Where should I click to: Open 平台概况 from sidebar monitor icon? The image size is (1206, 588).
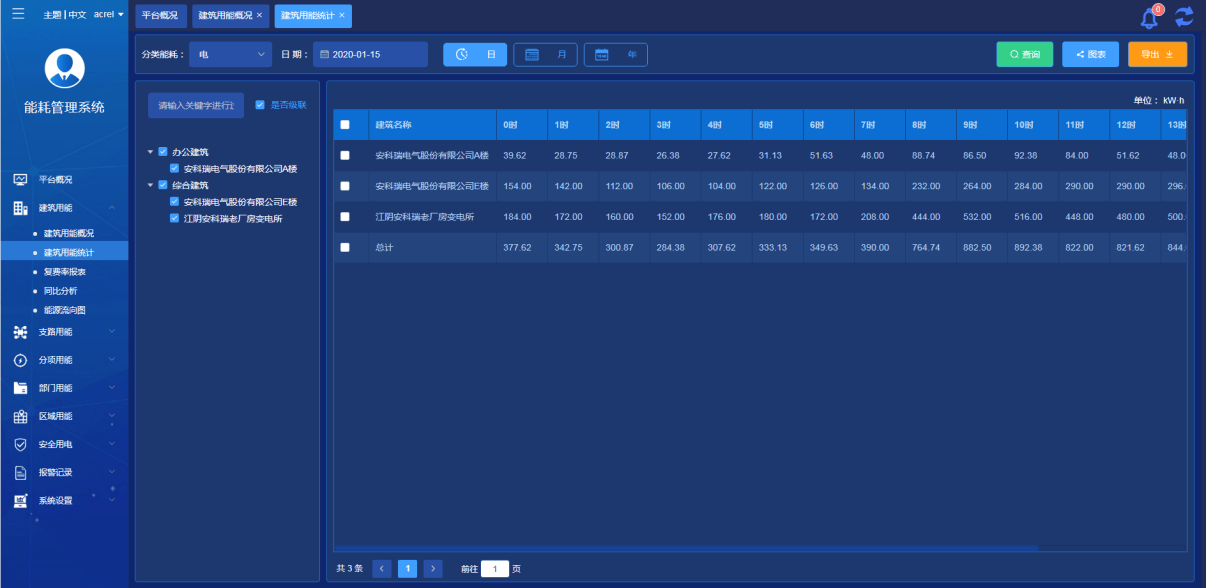[x=20, y=180]
